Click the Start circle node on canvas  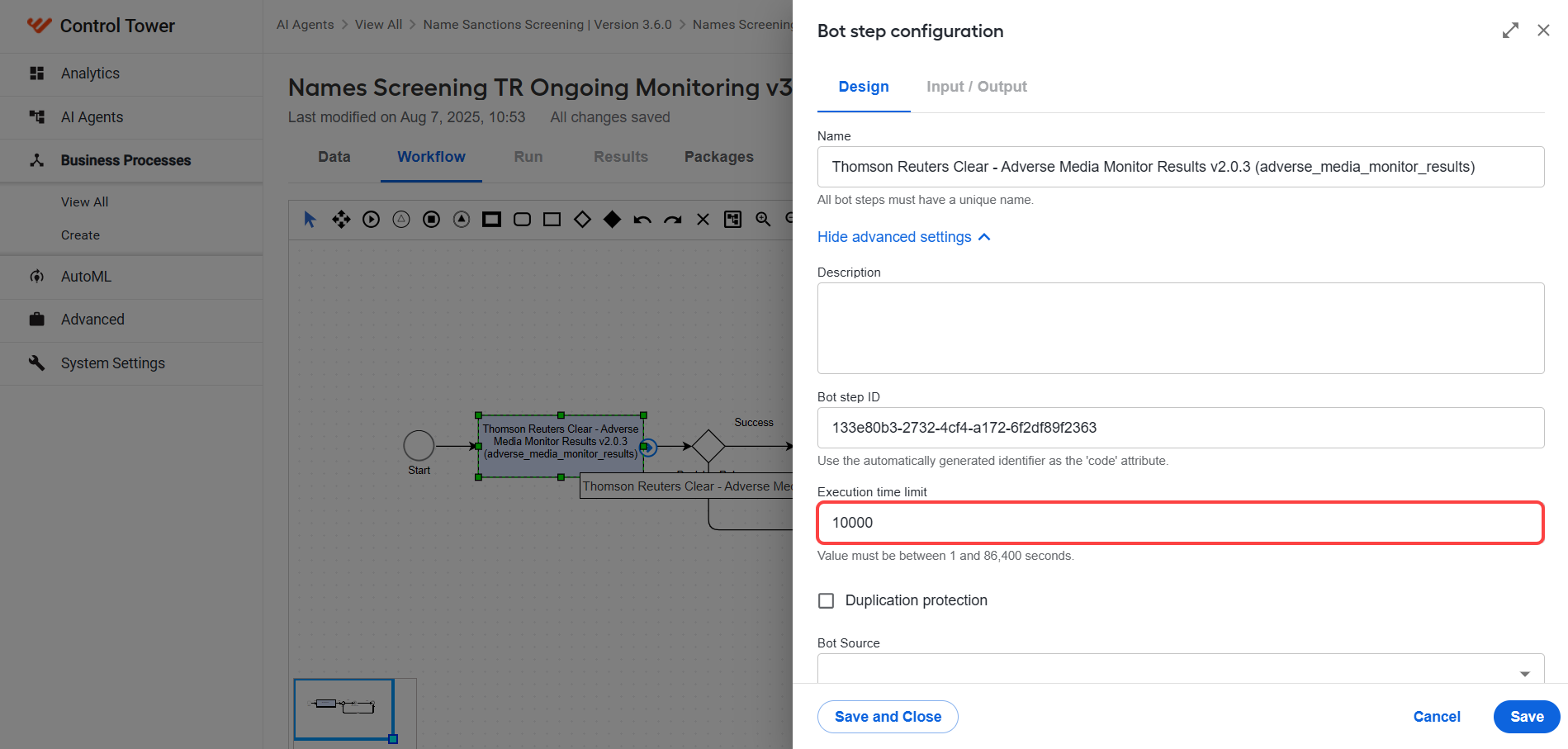[419, 446]
